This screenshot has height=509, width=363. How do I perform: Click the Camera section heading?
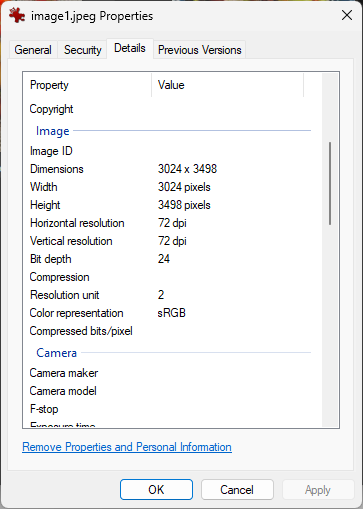click(x=57, y=353)
